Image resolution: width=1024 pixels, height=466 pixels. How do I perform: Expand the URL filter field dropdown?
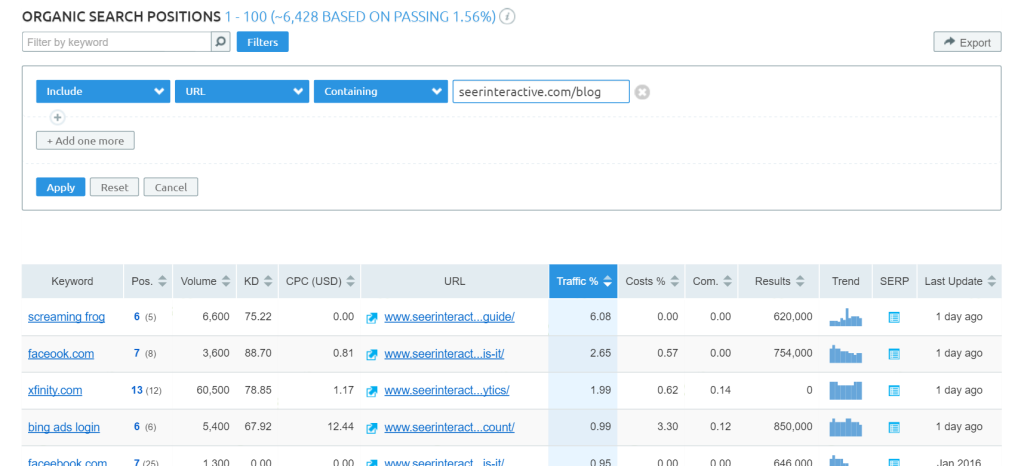coord(241,91)
